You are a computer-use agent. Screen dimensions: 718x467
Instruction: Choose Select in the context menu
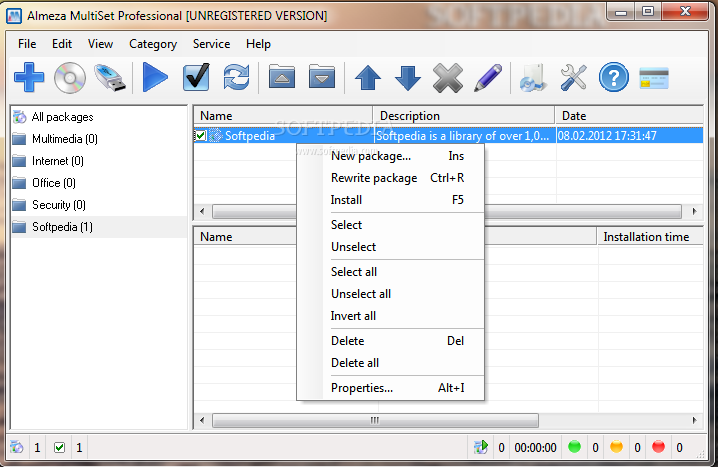[391, 224]
